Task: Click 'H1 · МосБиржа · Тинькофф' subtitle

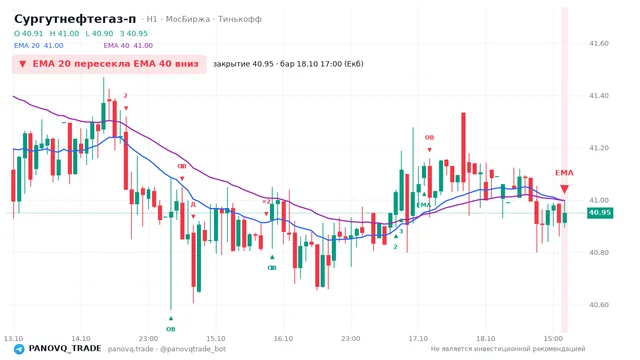Action: 204,19
